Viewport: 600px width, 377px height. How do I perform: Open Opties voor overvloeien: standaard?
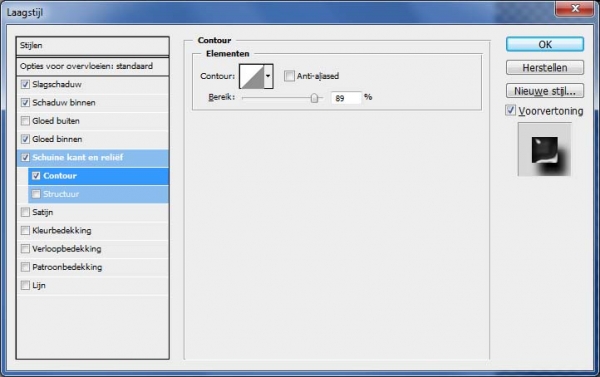[93, 66]
